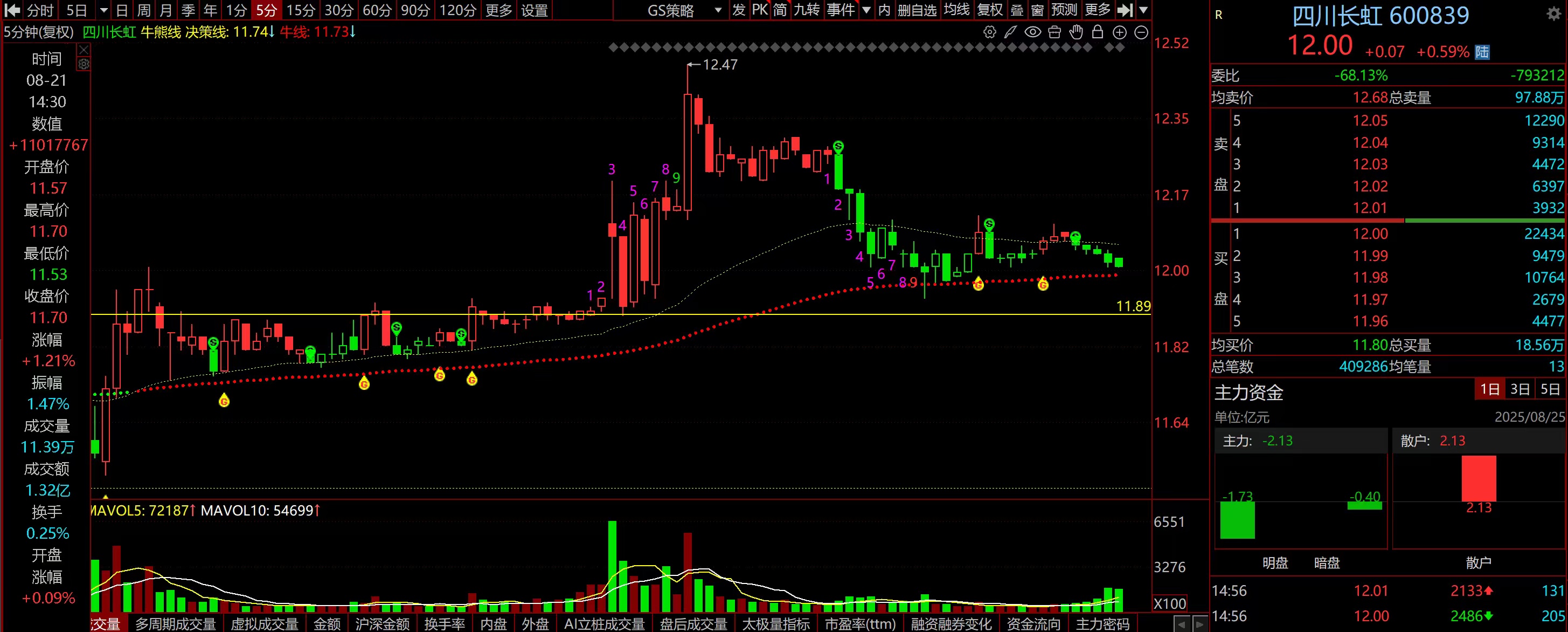
Task: Toggle 叠 overlay button
Action: pos(1017,10)
